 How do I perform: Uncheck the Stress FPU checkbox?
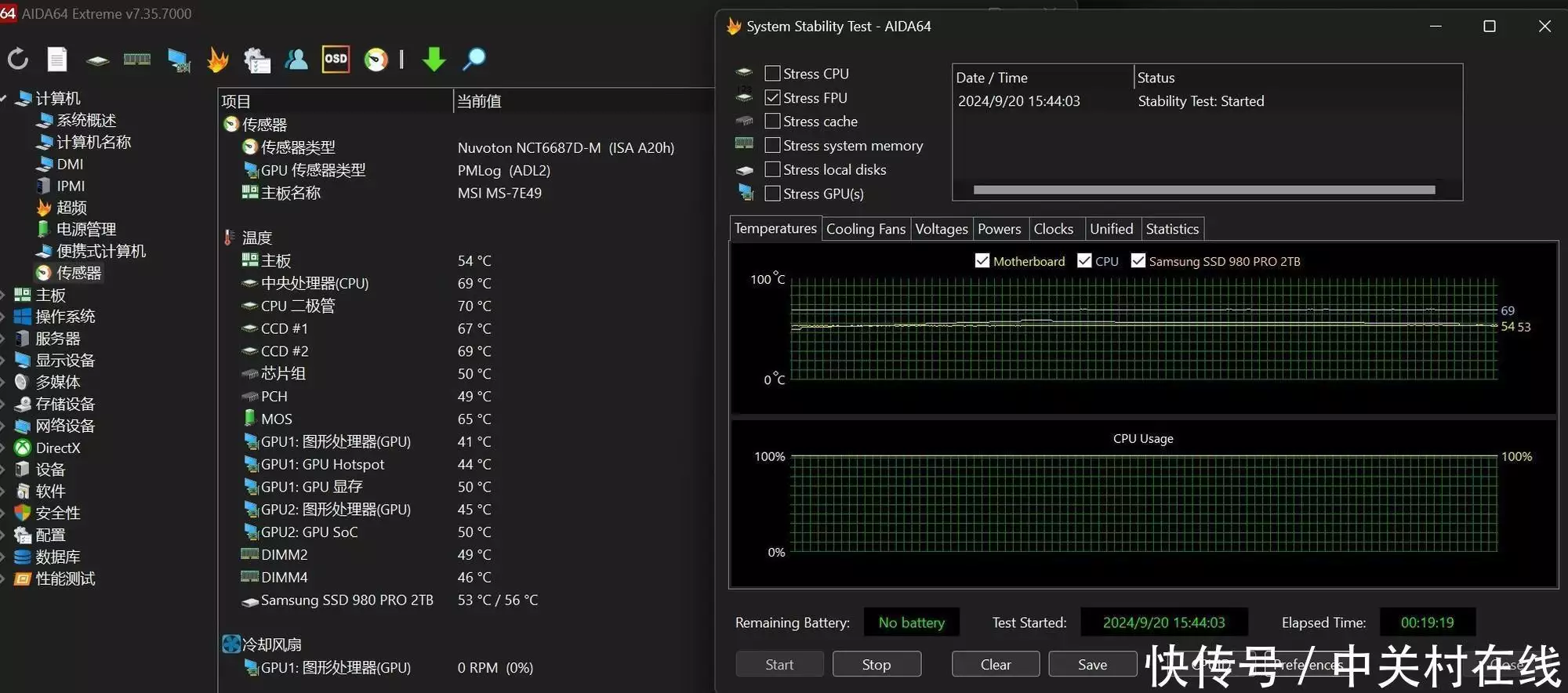[x=772, y=97]
